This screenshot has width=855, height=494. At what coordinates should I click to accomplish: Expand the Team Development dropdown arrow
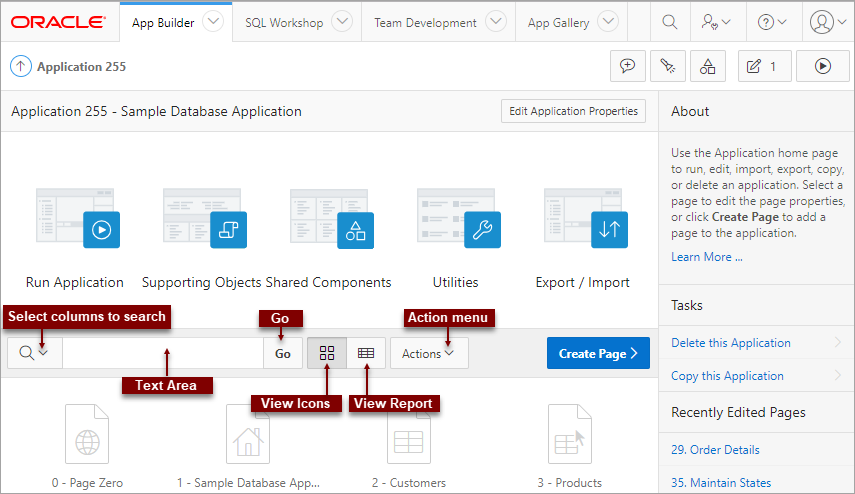point(496,22)
